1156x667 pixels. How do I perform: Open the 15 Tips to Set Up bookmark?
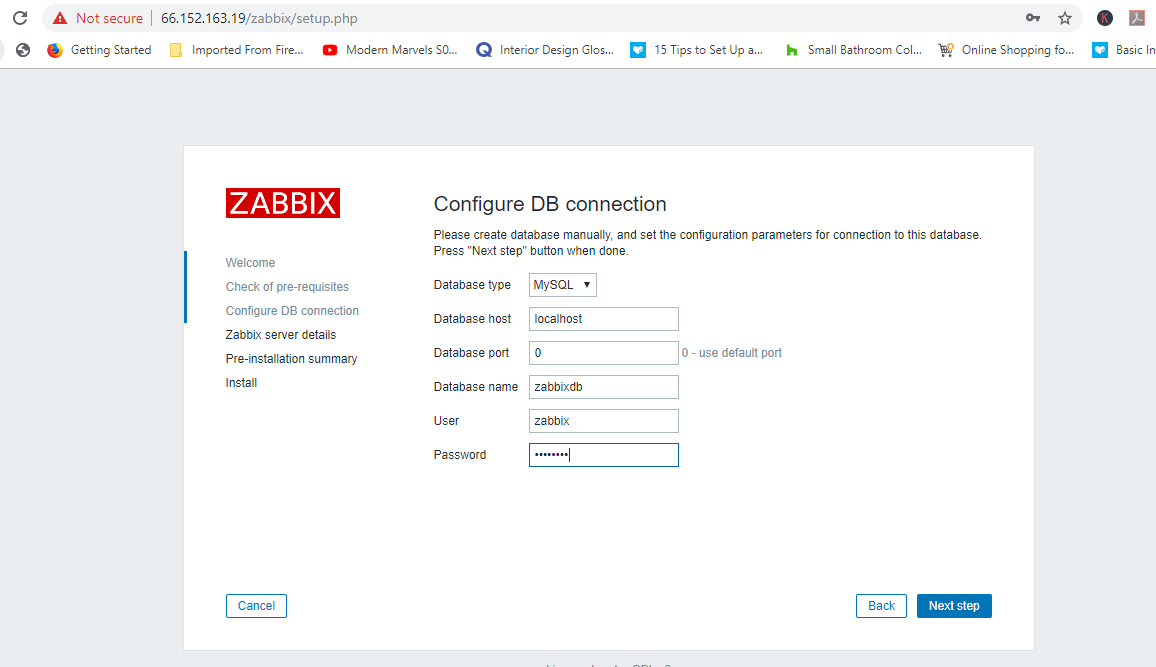[x=697, y=50]
